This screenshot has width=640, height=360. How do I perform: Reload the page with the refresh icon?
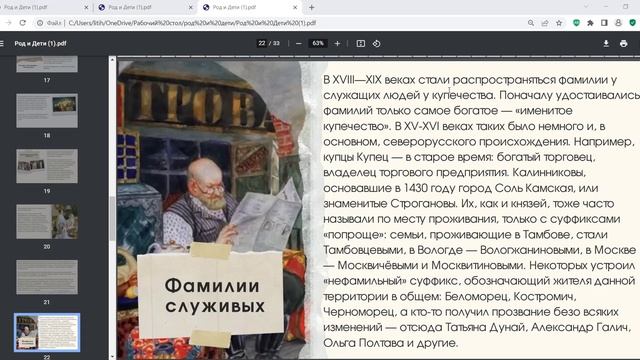pyautogui.click(x=22, y=23)
